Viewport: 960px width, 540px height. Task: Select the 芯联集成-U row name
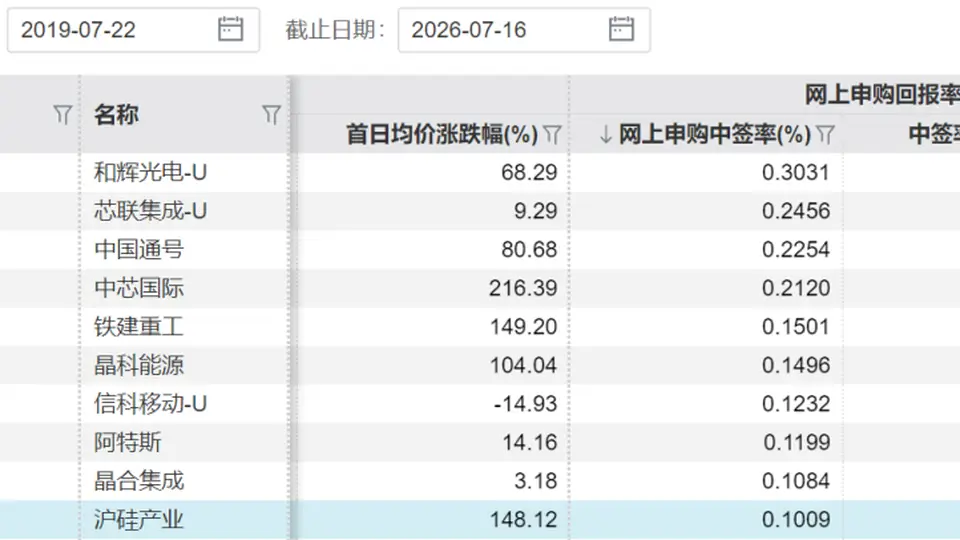pos(150,211)
